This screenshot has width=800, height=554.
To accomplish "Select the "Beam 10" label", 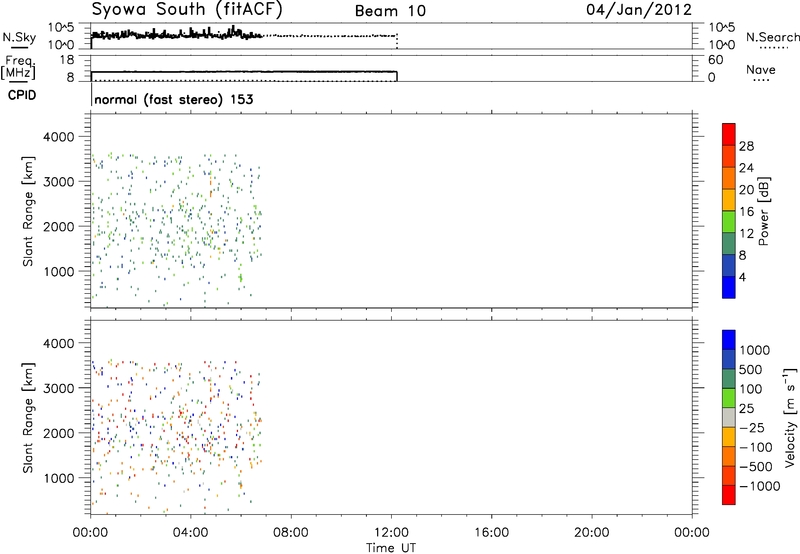I will coord(390,11).
